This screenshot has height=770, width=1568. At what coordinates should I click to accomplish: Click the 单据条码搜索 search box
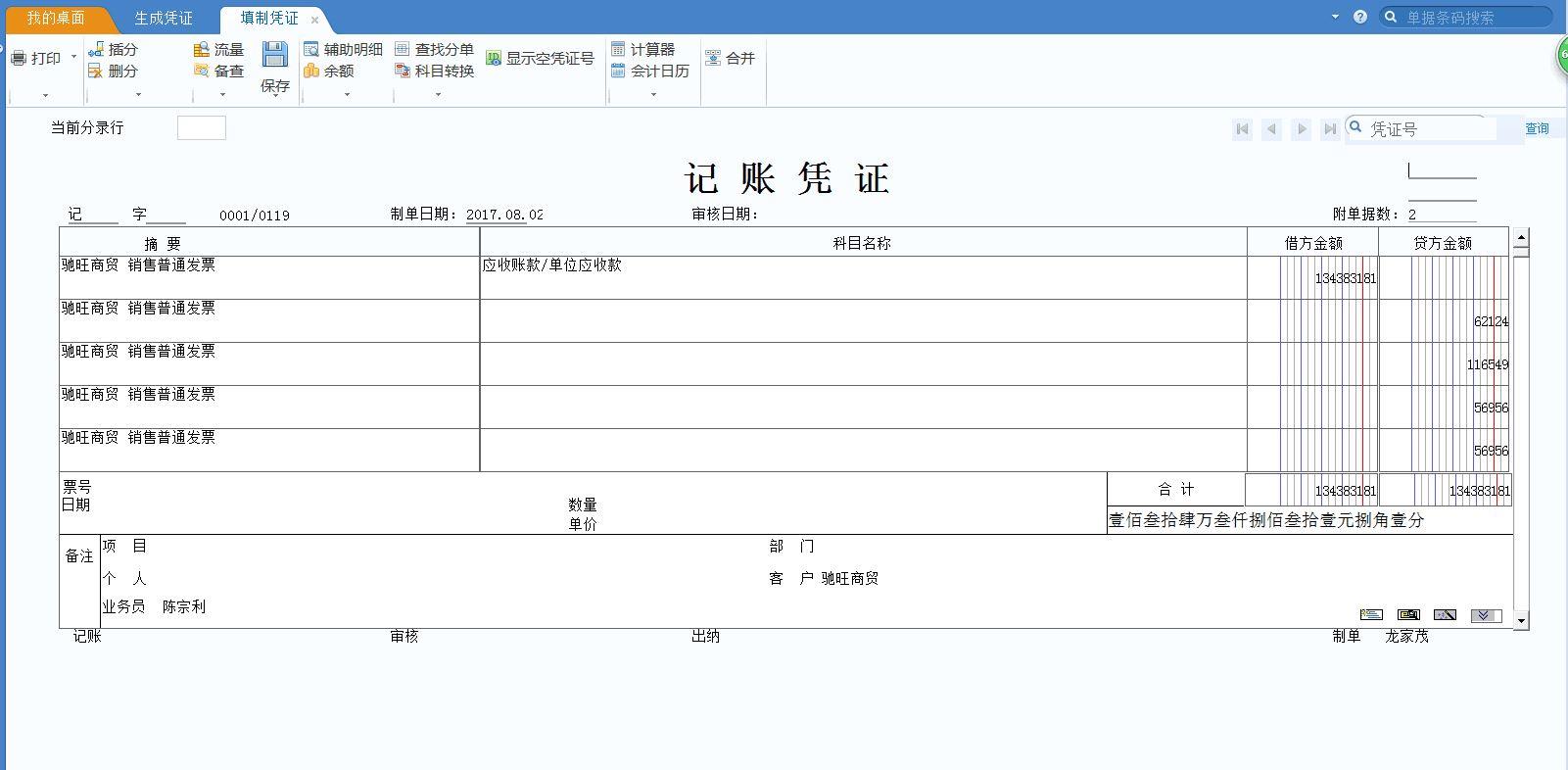[x=1466, y=17]
